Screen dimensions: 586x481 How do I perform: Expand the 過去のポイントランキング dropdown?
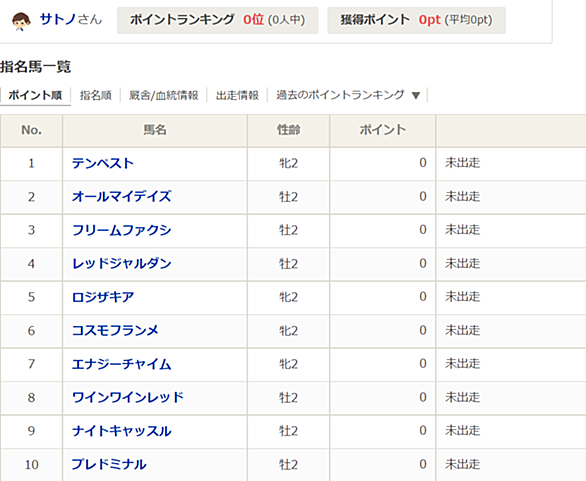point(348,95)
